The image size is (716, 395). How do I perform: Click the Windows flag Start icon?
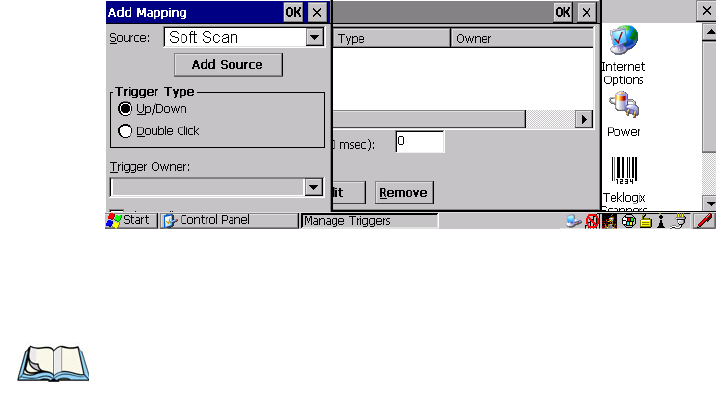pyautogui.click(x=113, y=221)
